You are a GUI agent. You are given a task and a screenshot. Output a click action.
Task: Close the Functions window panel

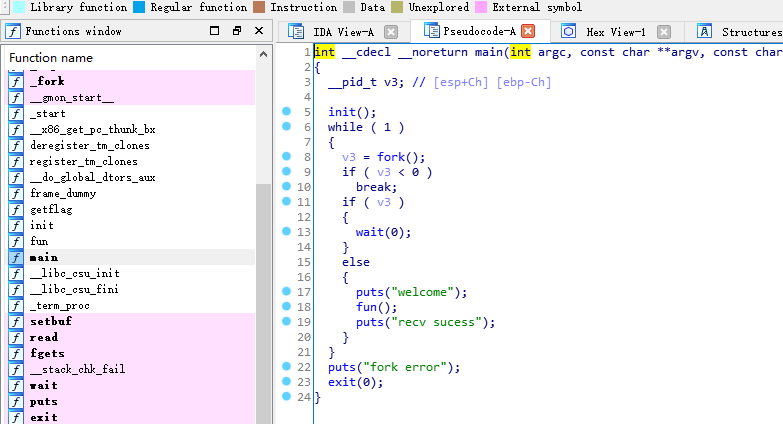259,31
